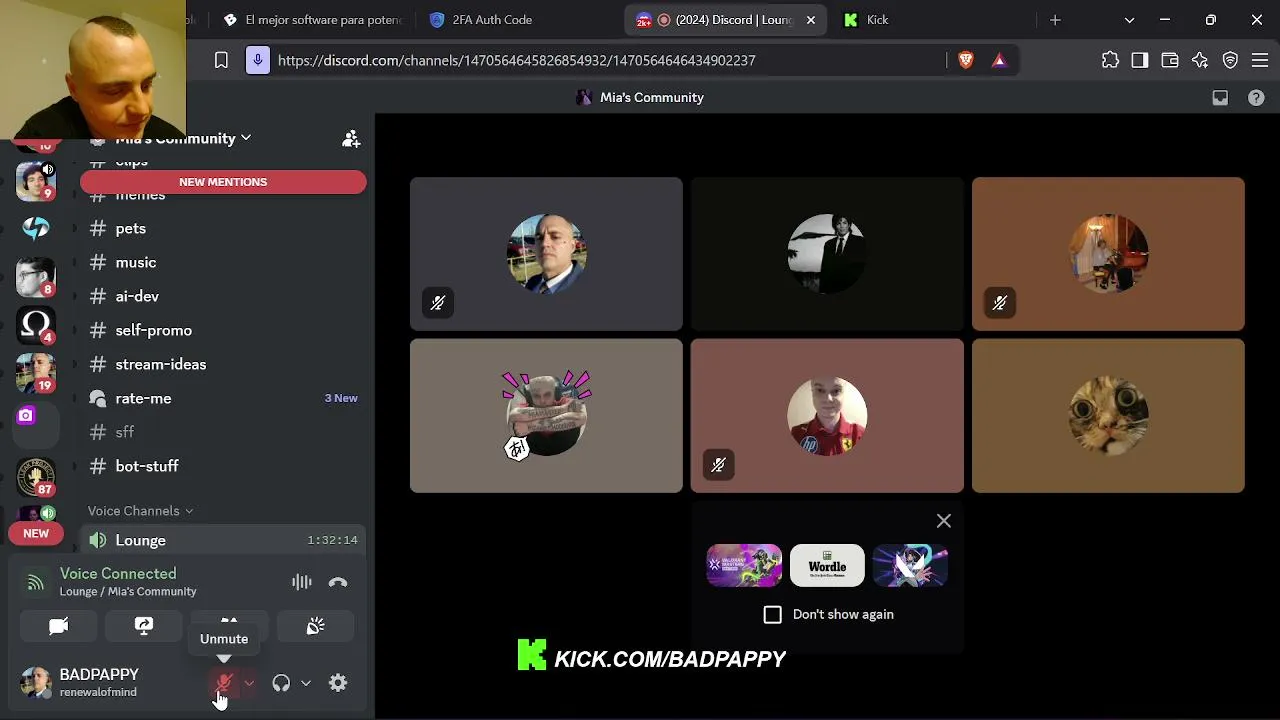The height and width of the screenshot is (720, 1280).
Task: Open the server with 87 notifications
Action: (36, 477)
